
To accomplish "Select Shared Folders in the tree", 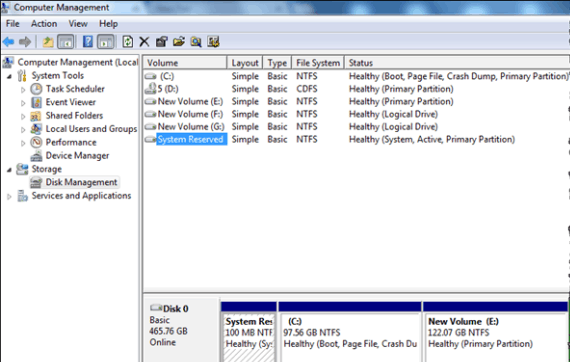I will point(74,116).
